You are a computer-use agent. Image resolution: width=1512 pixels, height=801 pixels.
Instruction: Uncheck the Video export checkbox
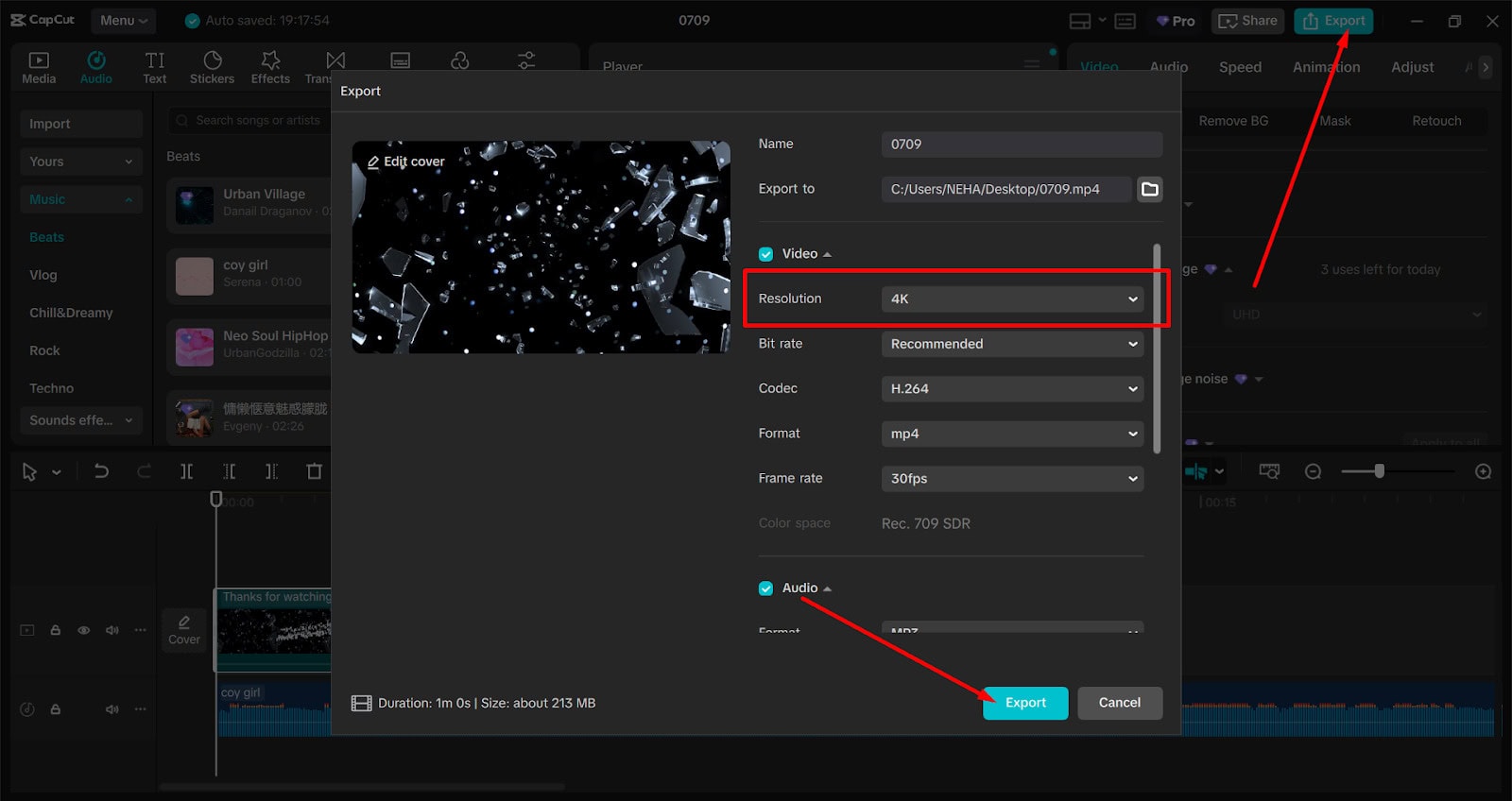(x=766, y=254)
